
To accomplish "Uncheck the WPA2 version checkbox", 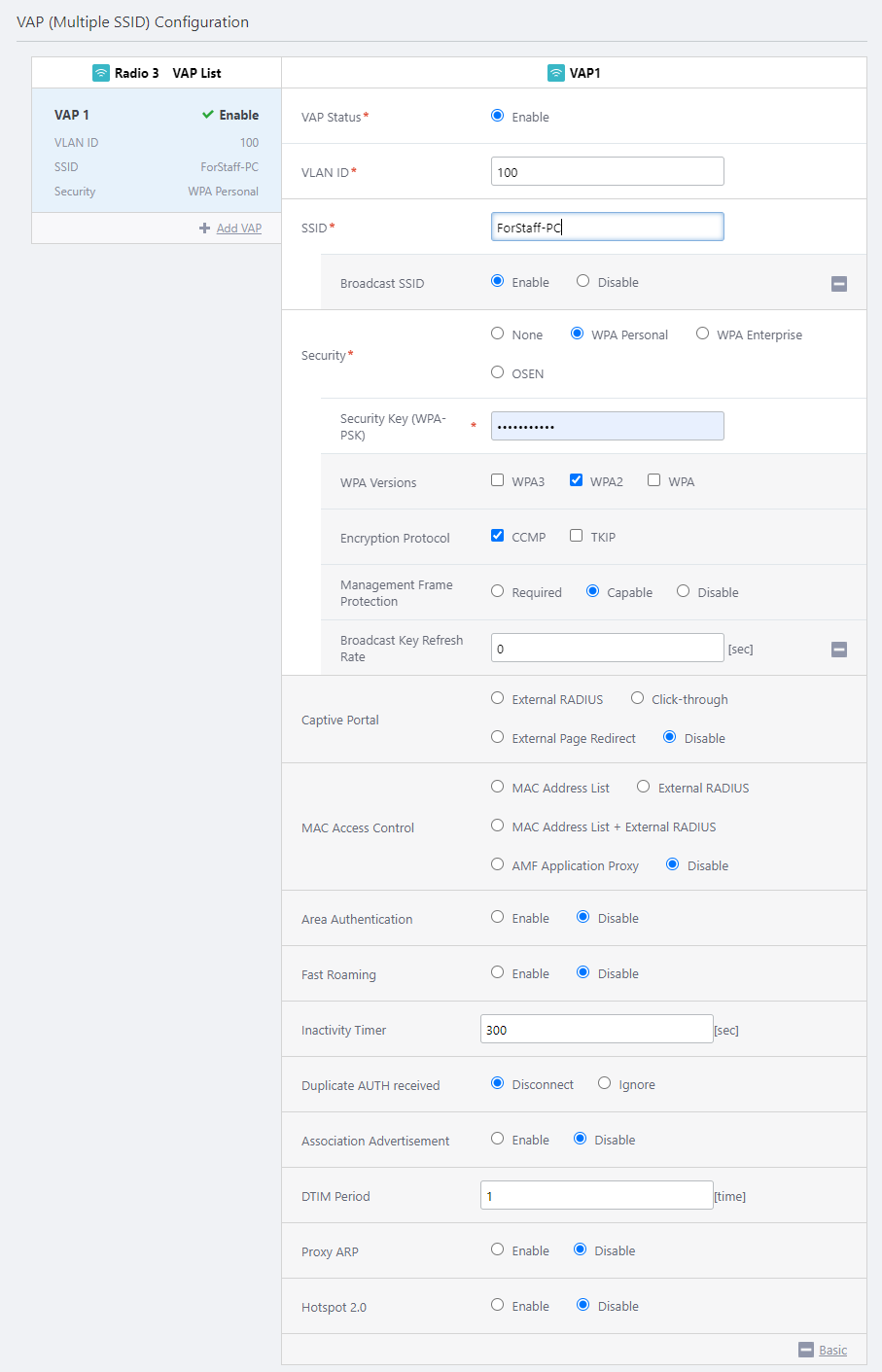I will 576,480.
